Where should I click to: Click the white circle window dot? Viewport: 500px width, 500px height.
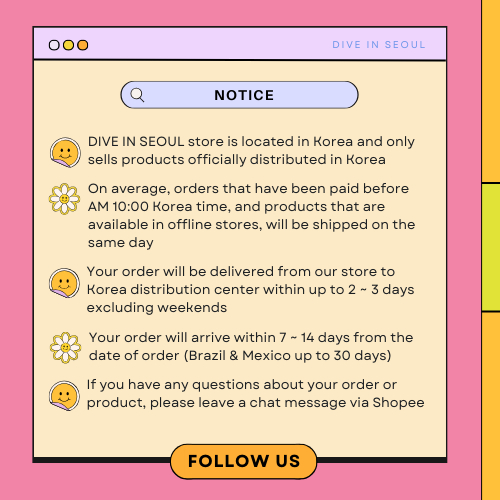[54, 45]
